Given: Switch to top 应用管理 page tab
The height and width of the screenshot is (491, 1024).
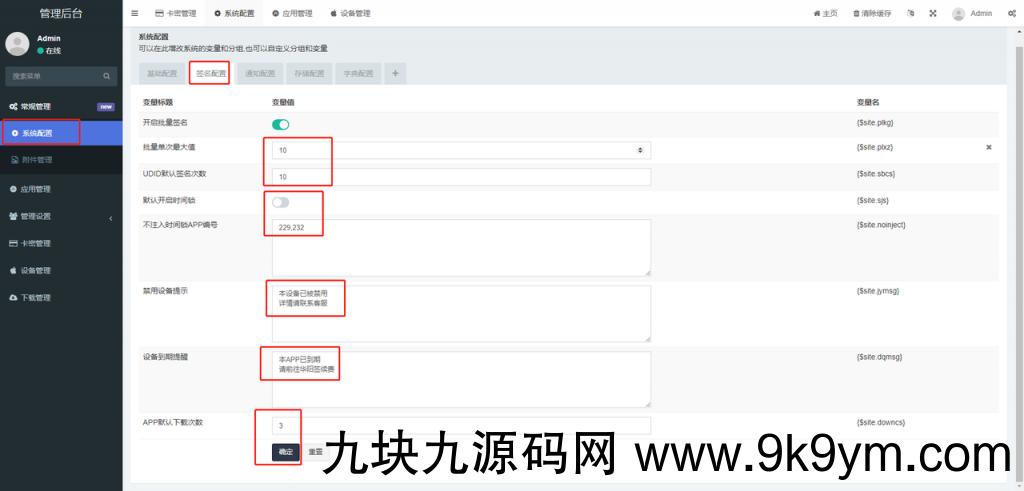Looking at the screenshot, I should click(292, 13).
